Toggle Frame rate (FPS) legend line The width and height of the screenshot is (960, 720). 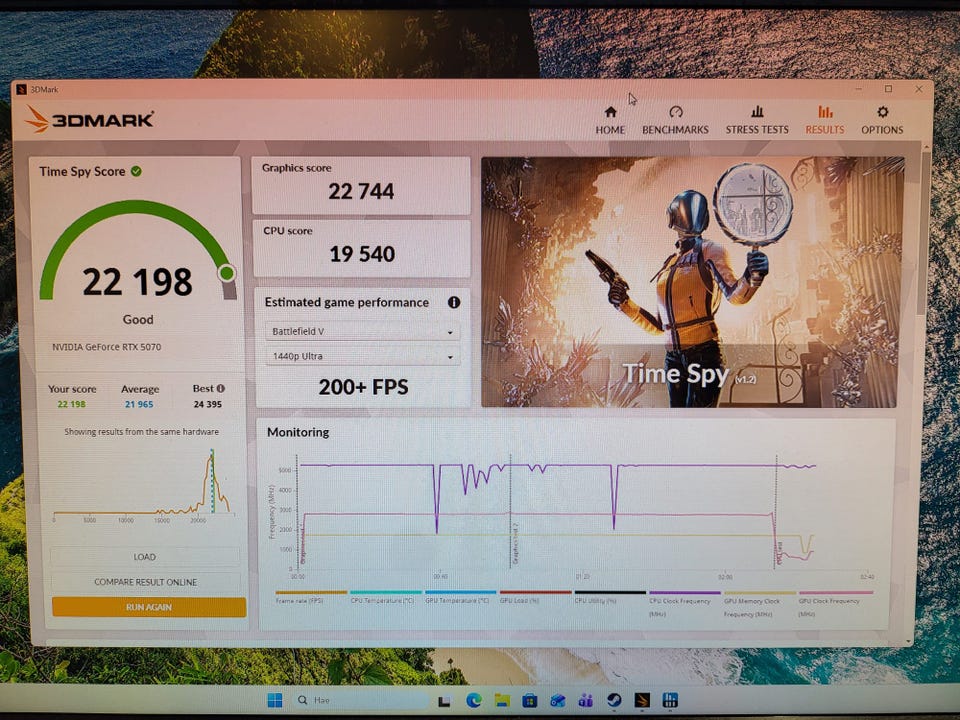[311, 597]
